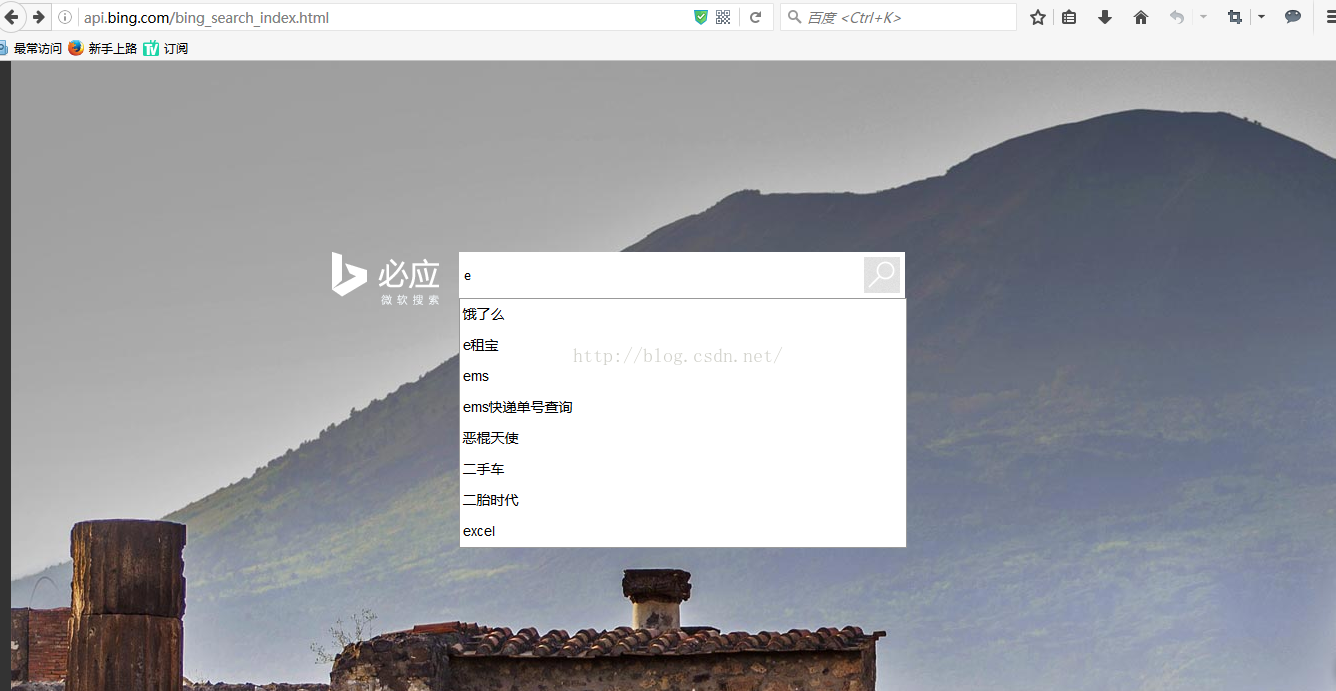Click the Bing search input containing 'e'
The width and height of the screenshot is (1336, 691).
[661, 275]
